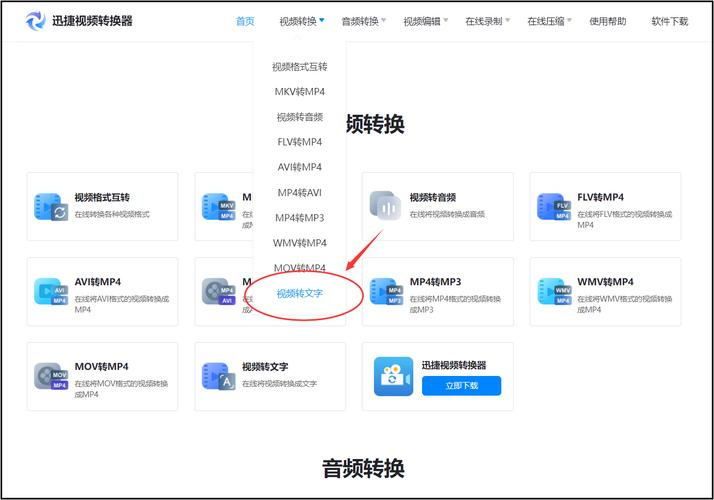Screen dimensions: 714x500
Task: Click the FLV转MP4 card icon
Action: tap(554, 207)
